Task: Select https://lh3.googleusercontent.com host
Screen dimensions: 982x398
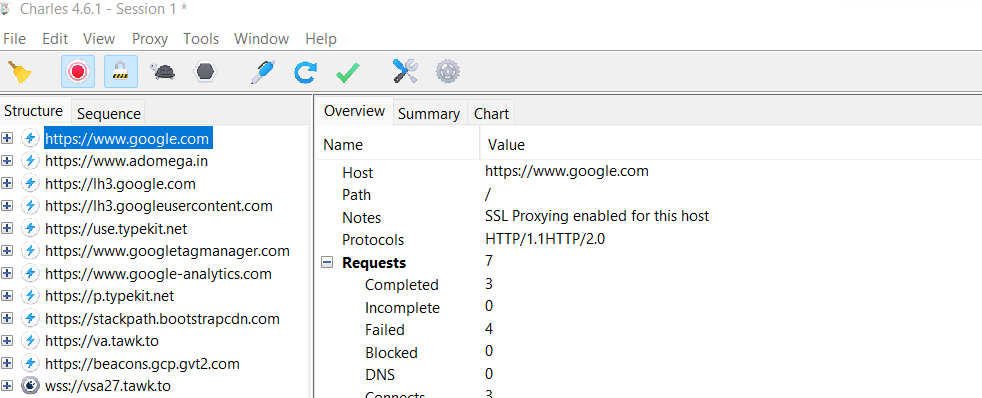Action: (x=159, y=206)
